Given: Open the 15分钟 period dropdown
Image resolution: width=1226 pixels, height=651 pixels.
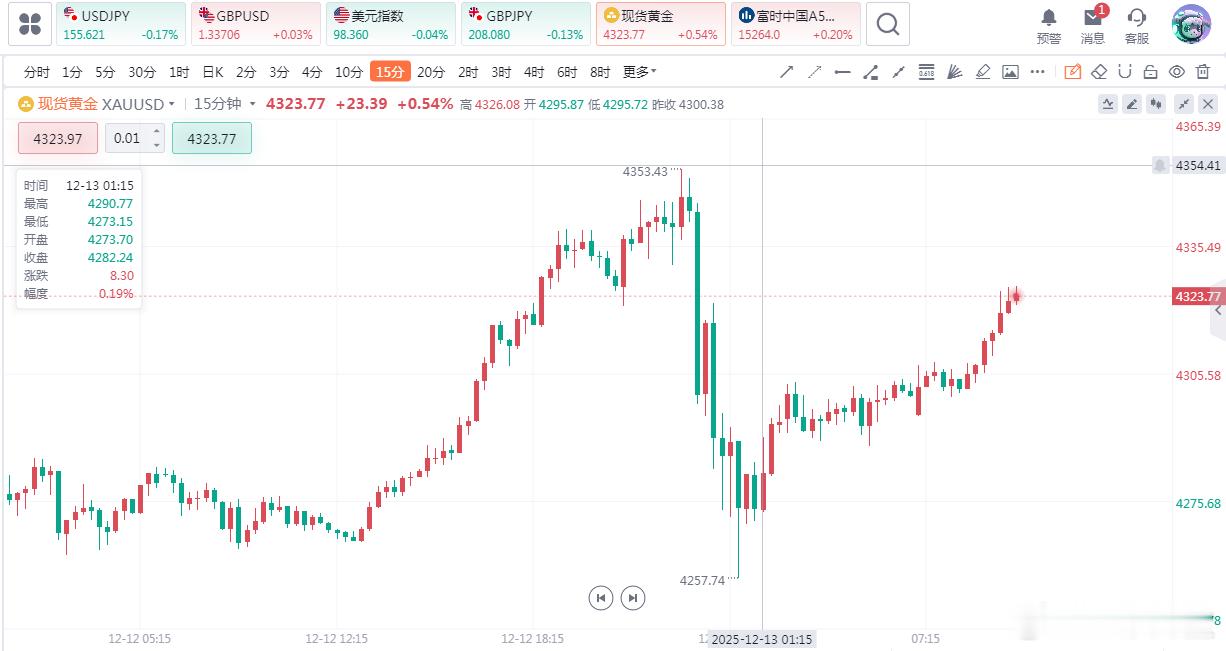Looking at the screenshot, I should coord(253,104).
